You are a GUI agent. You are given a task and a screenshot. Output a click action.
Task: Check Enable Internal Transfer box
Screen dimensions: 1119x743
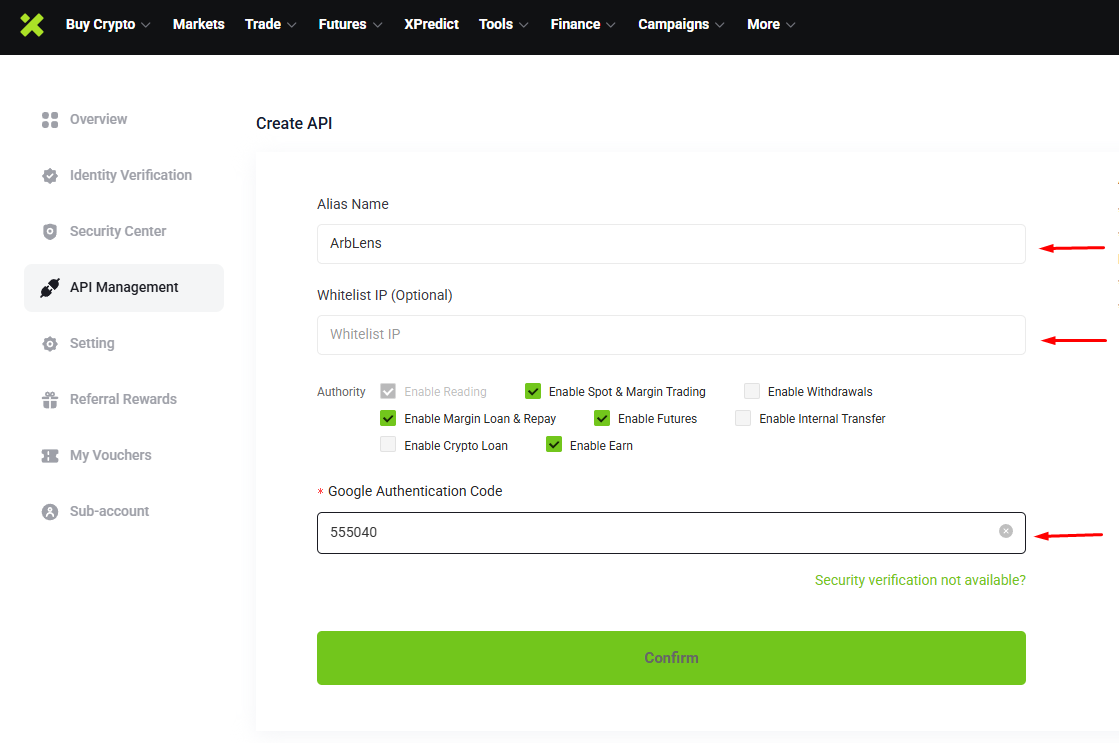743,418
